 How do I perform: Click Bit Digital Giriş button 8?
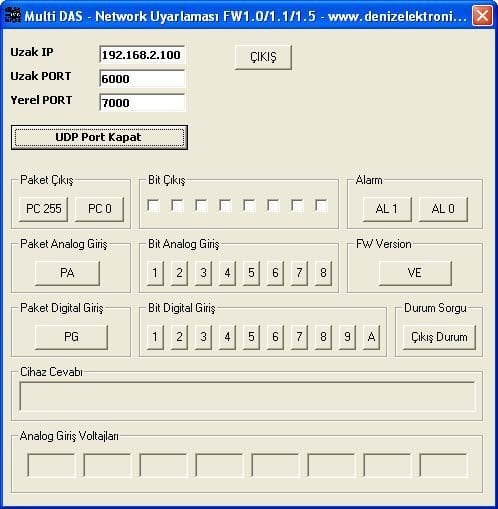coord(323,337)
